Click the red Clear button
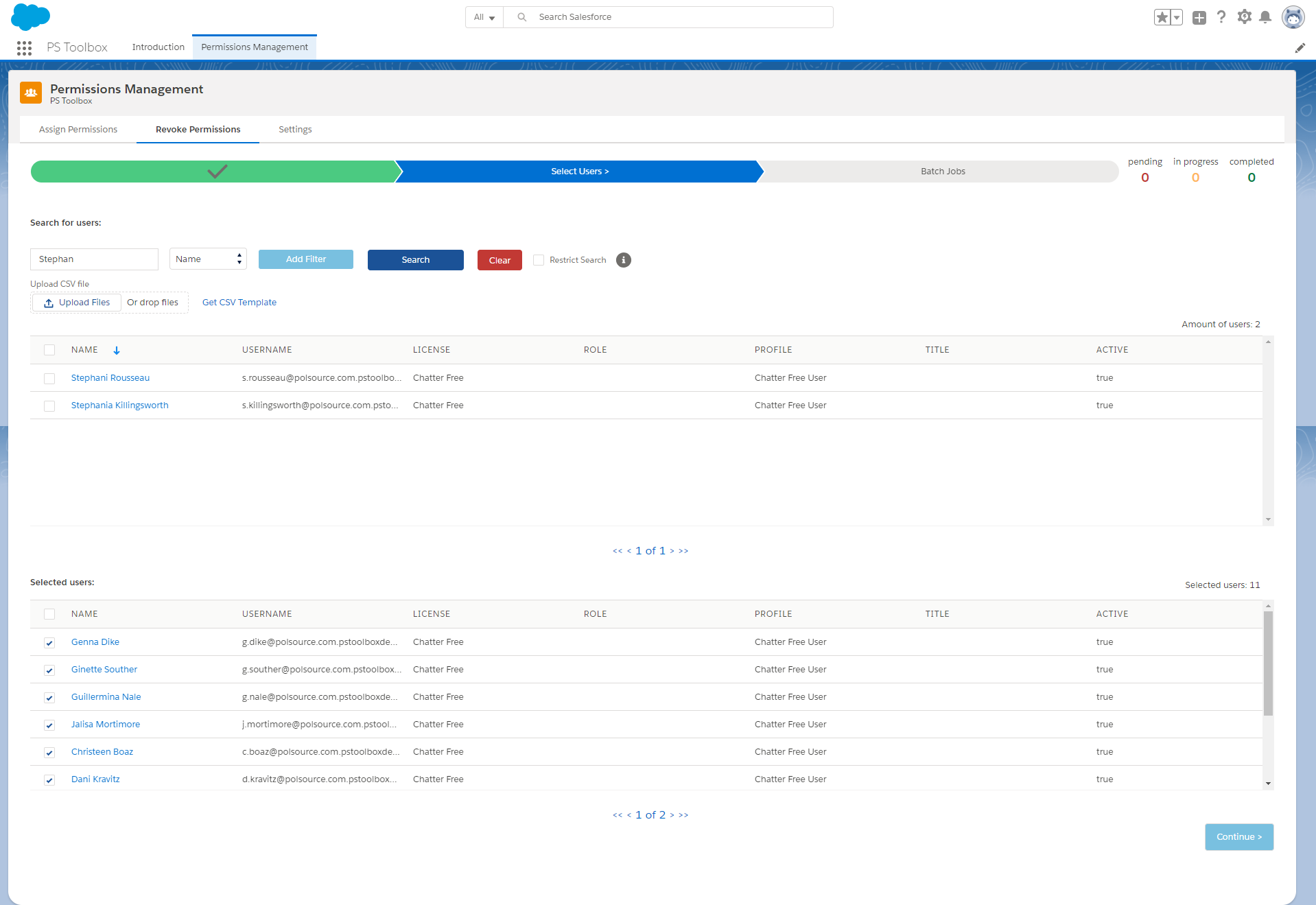Image resolution: width=1316 pixels, height=905 pixels. 500,260
